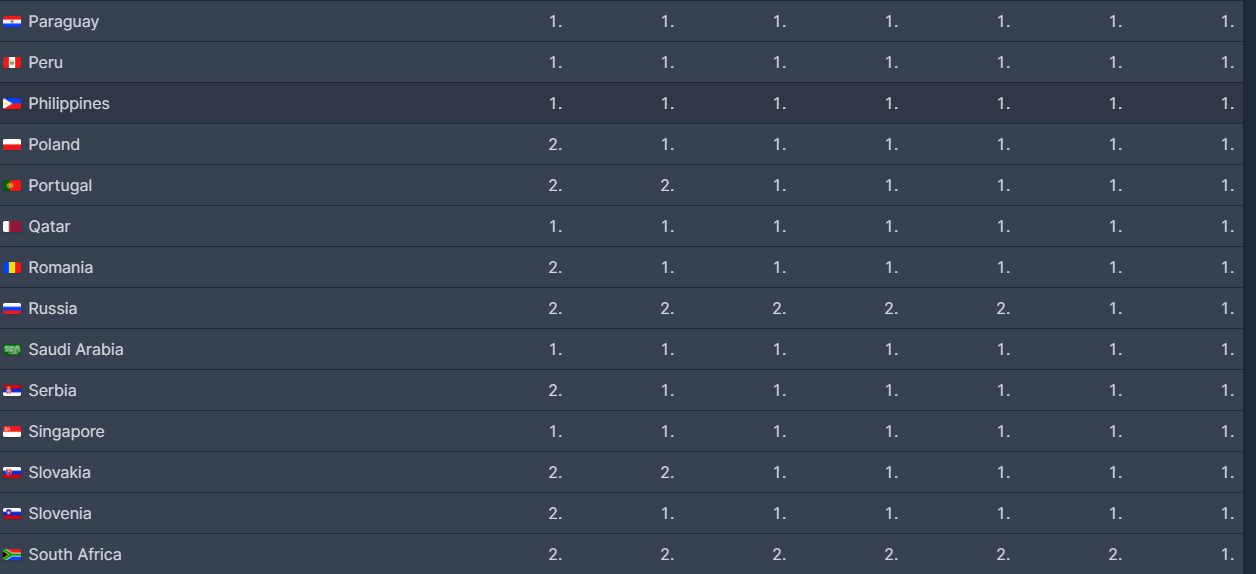Open the Slovenia country name
The height and width of the screenshot is (574, 1256).
click(x=59, y=513)
